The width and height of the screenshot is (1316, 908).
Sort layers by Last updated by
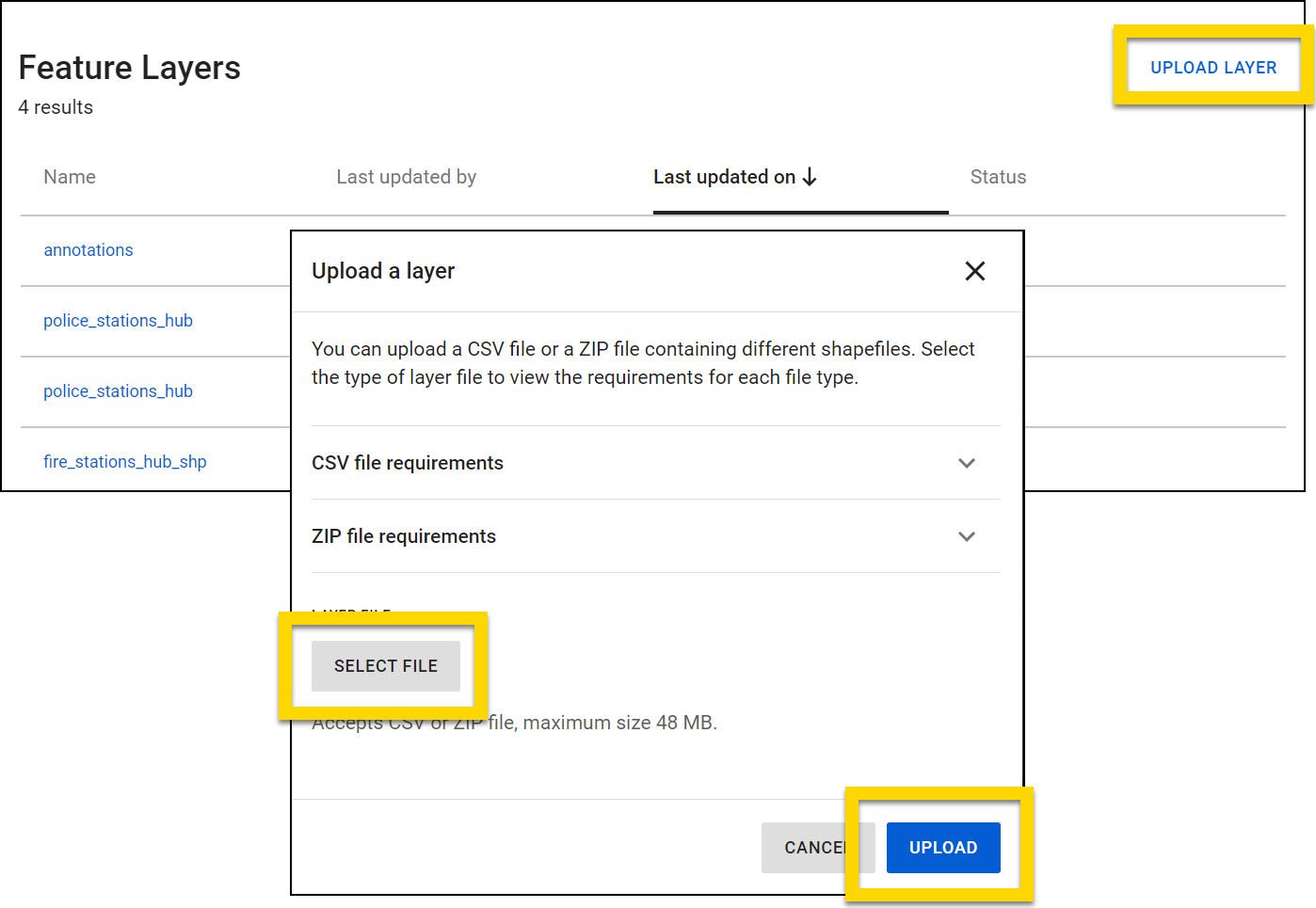(406, 177)
